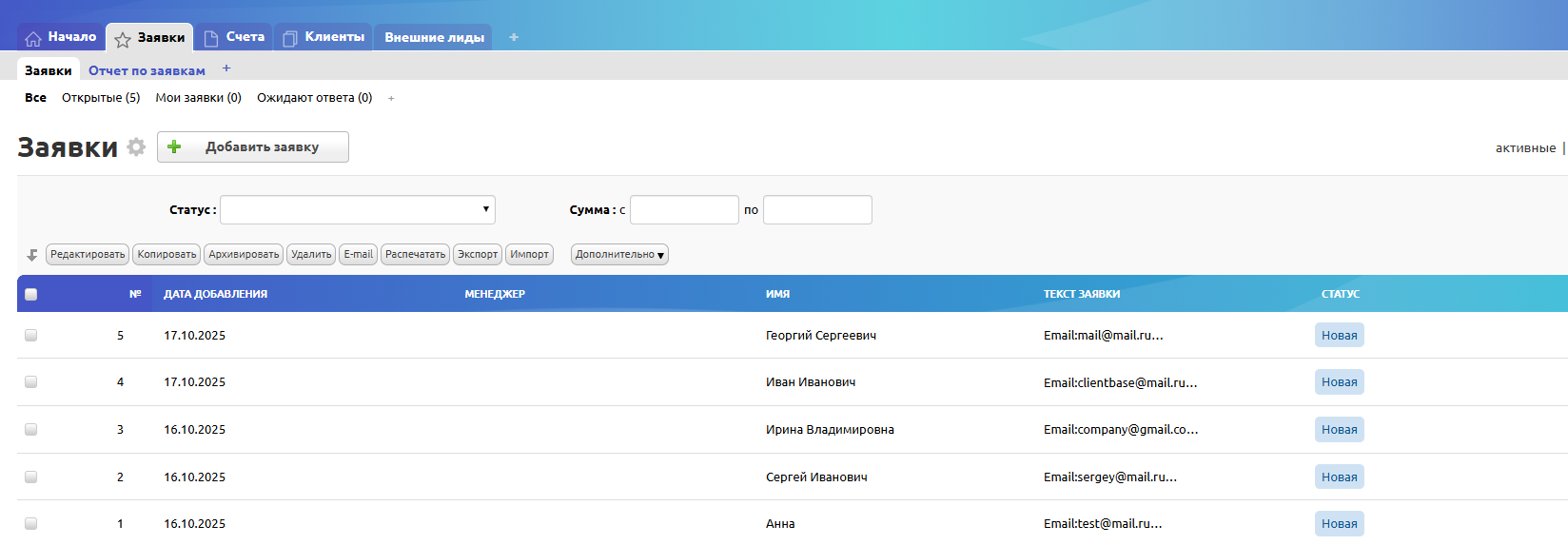This screenshot has height=545, width=1568.
Task: Check the row for Георгий Сергеевич
Action: [x=31, y=335]
